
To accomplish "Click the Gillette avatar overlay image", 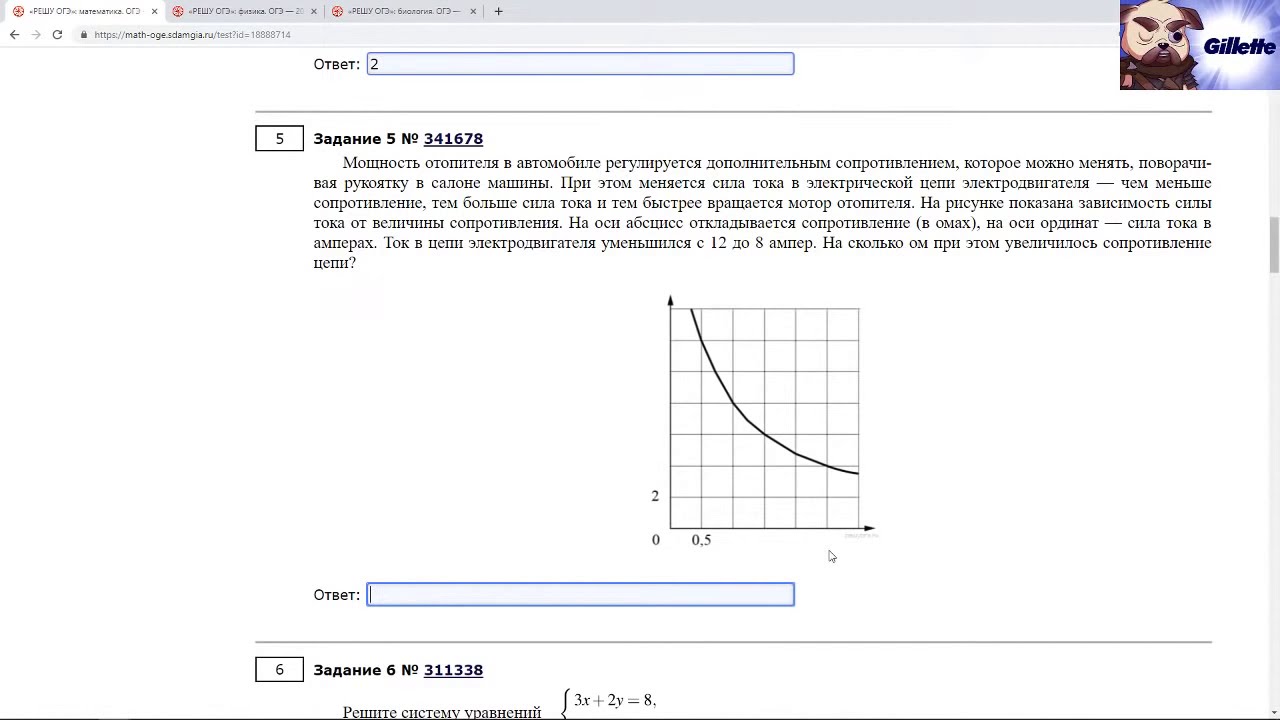I will pos(1200,45).
